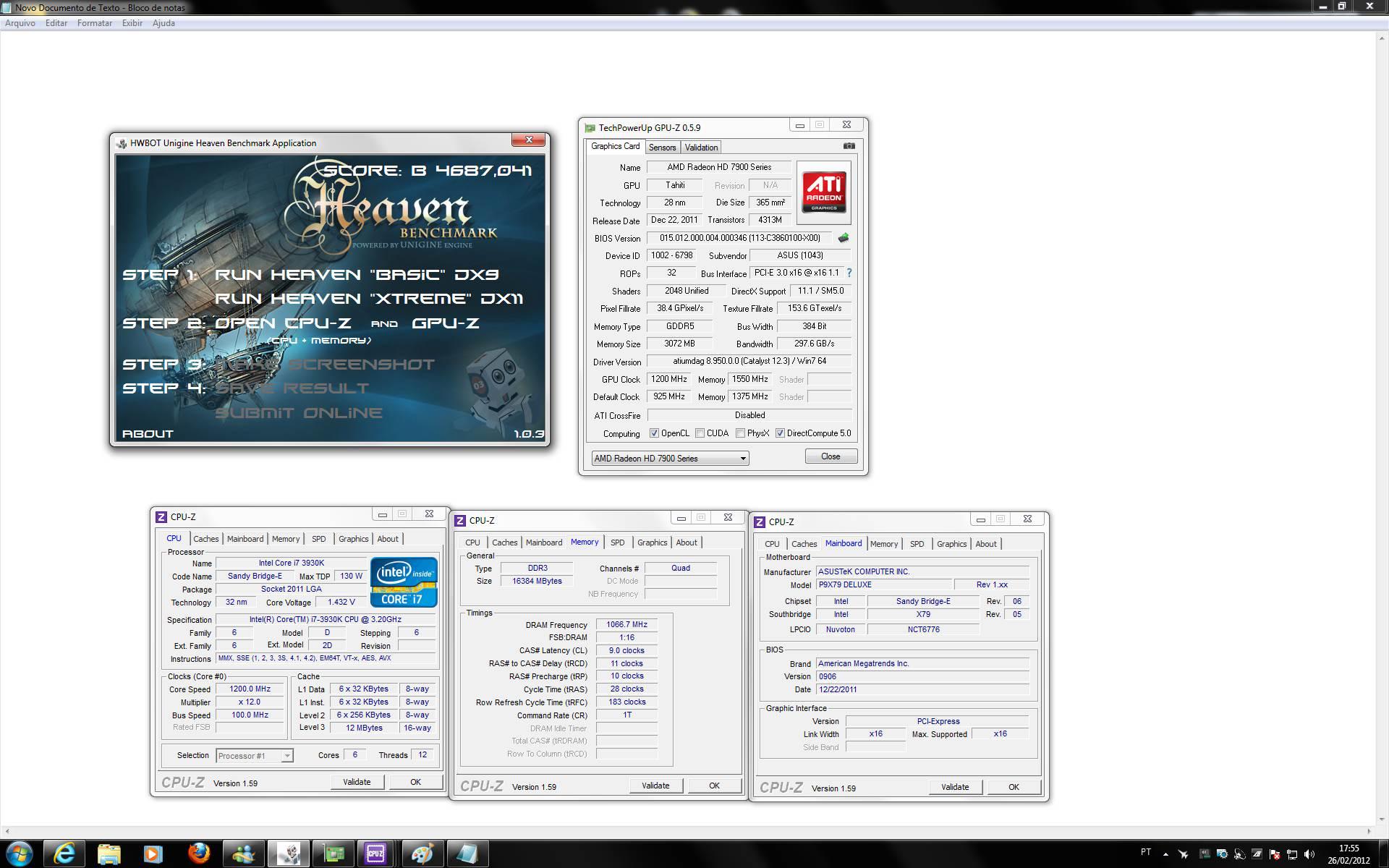1389x868 pixels.
Task: Click the ATI Radeon logo in GPU-Z
Action: (823, 192)
